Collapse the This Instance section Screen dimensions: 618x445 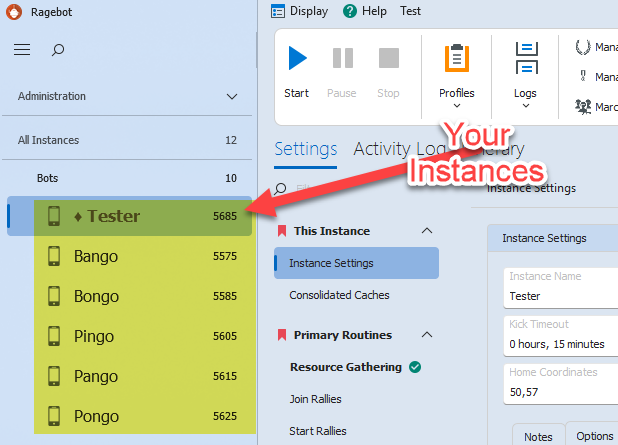point(427,231)
